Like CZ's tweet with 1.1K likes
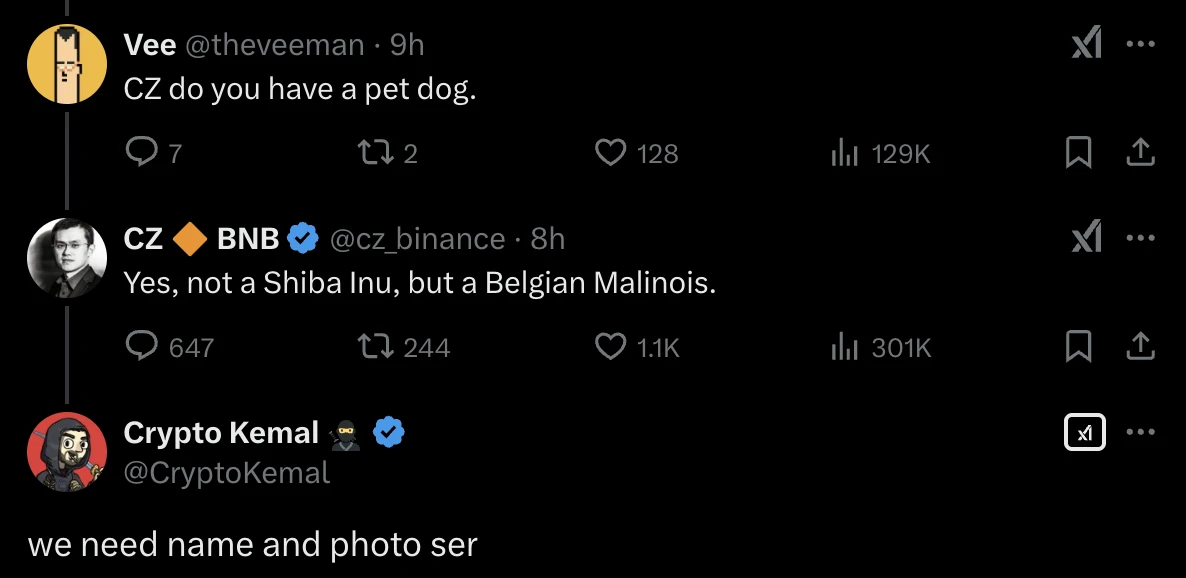Image resolution: width=1186 pixels, height=578 pixels. 610,346
